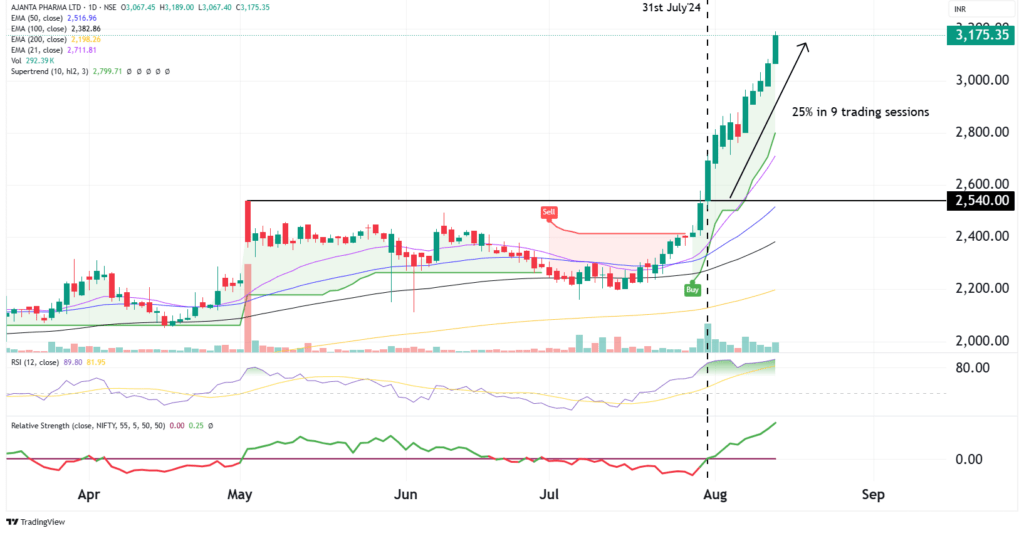Screen dimensions: 1024x533
Task: Click the green Buy signal marker
Action: coord(691,289)
